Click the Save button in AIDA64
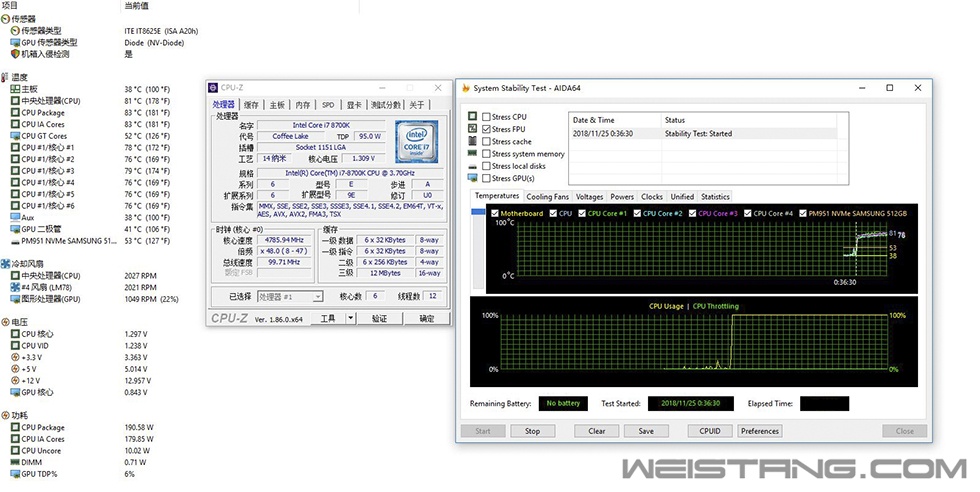The height and width of the screenshot is (492, 980). point(646,431)
